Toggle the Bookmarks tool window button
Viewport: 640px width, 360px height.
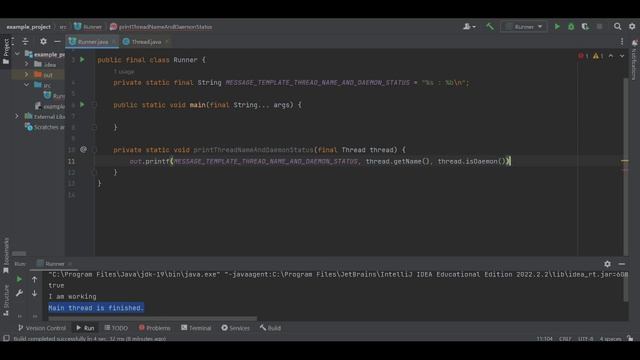coord(6,255)
